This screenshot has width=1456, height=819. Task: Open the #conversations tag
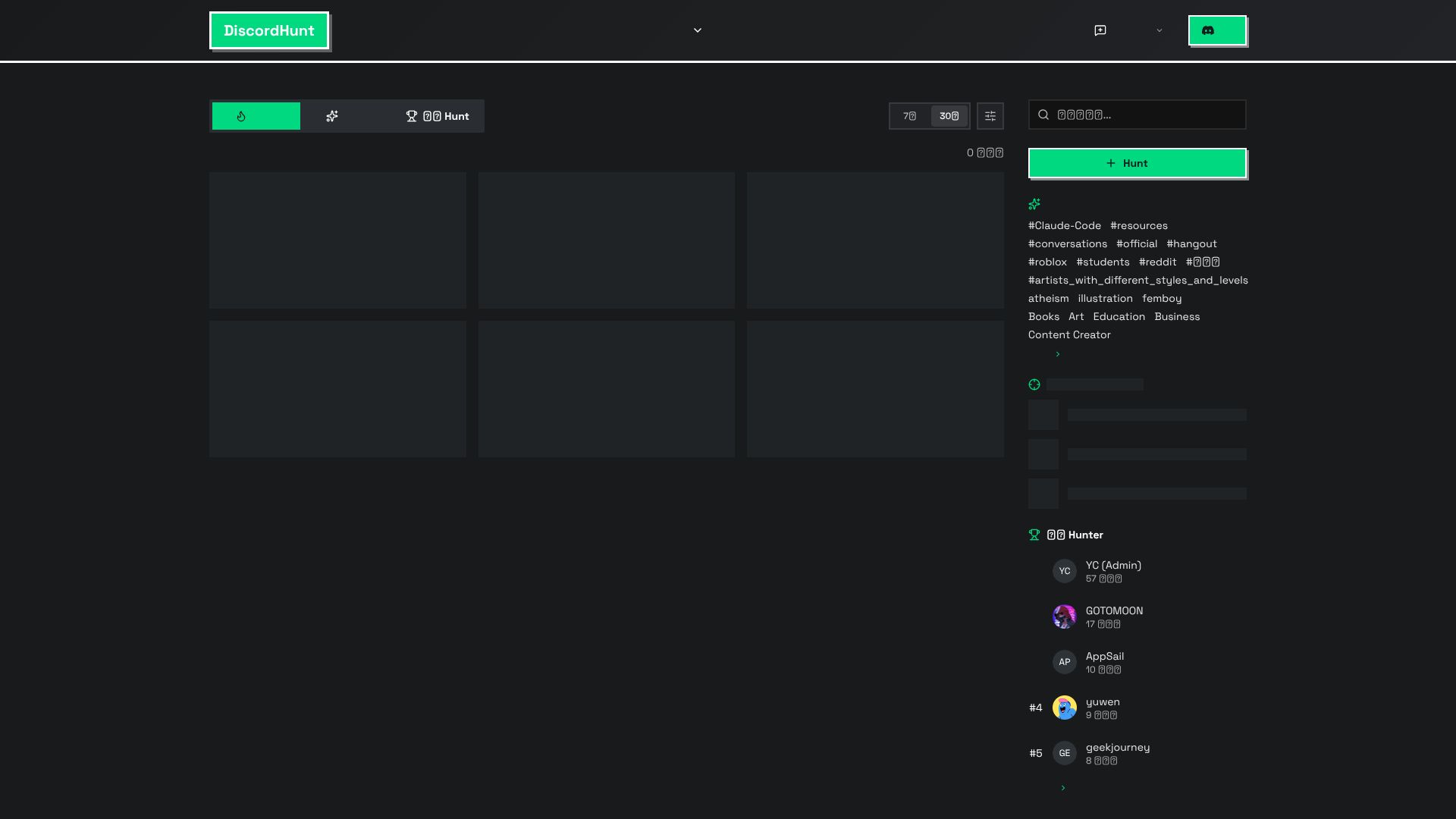tap(1068, 243)
